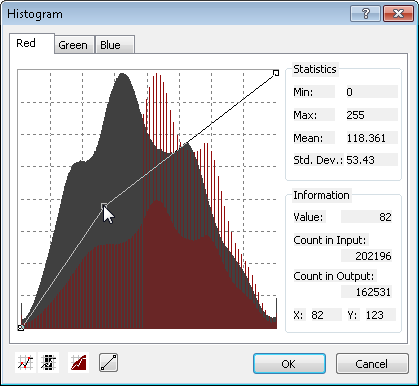Toggle the filled dark-red histogram display icon

click(x=78, y=363)
